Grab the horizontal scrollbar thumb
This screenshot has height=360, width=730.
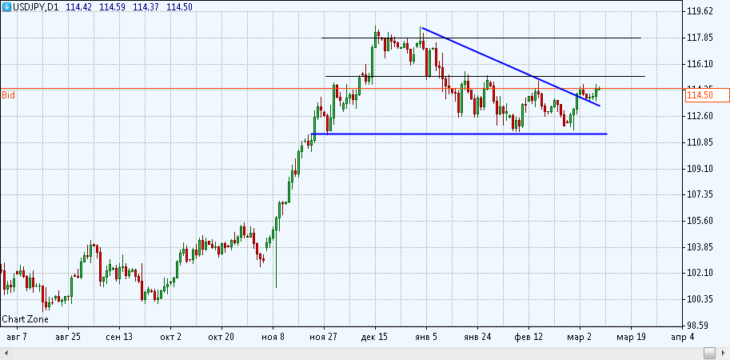tap(710, 353)
